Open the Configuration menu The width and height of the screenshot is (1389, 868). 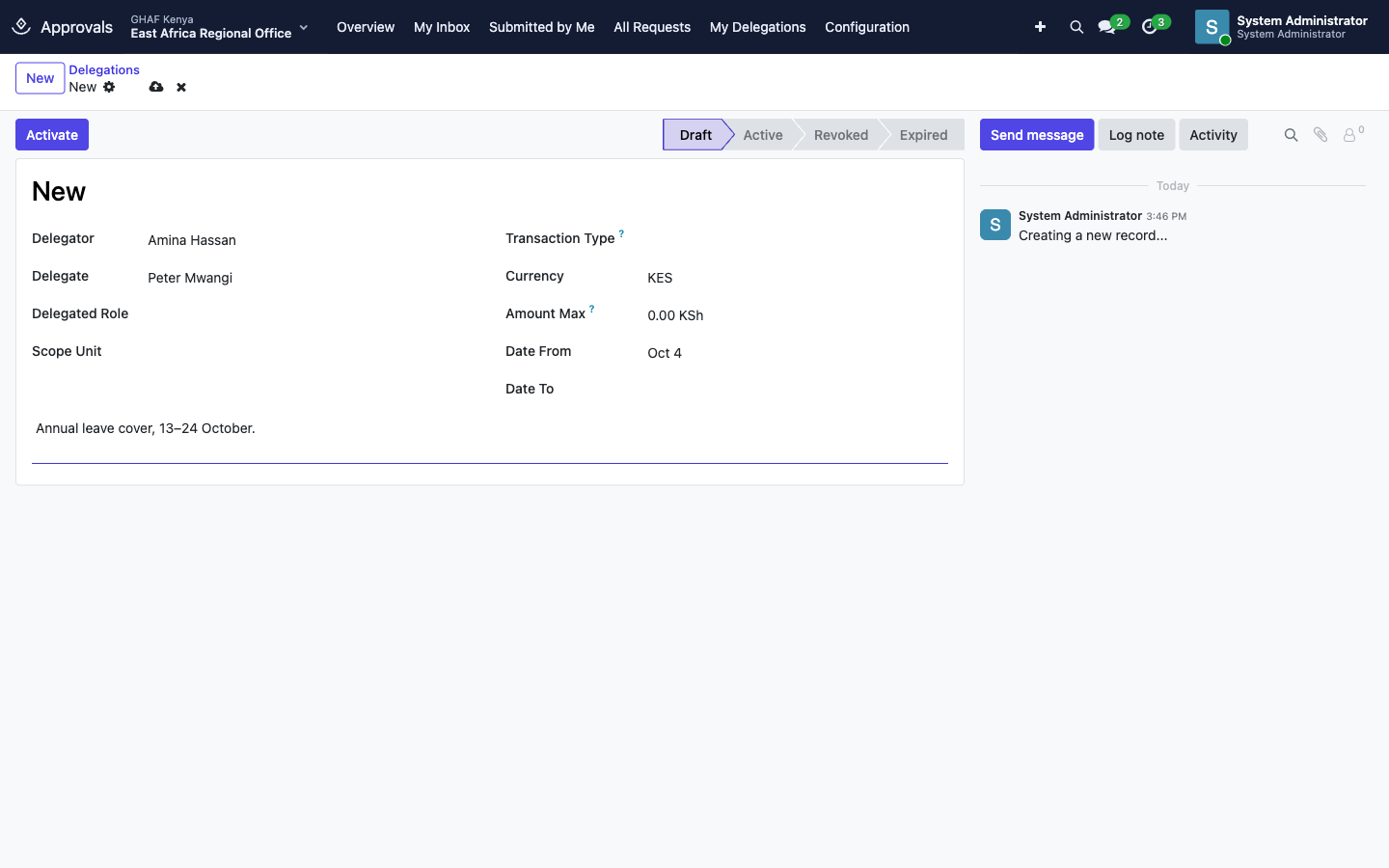(x=867, y=27)
